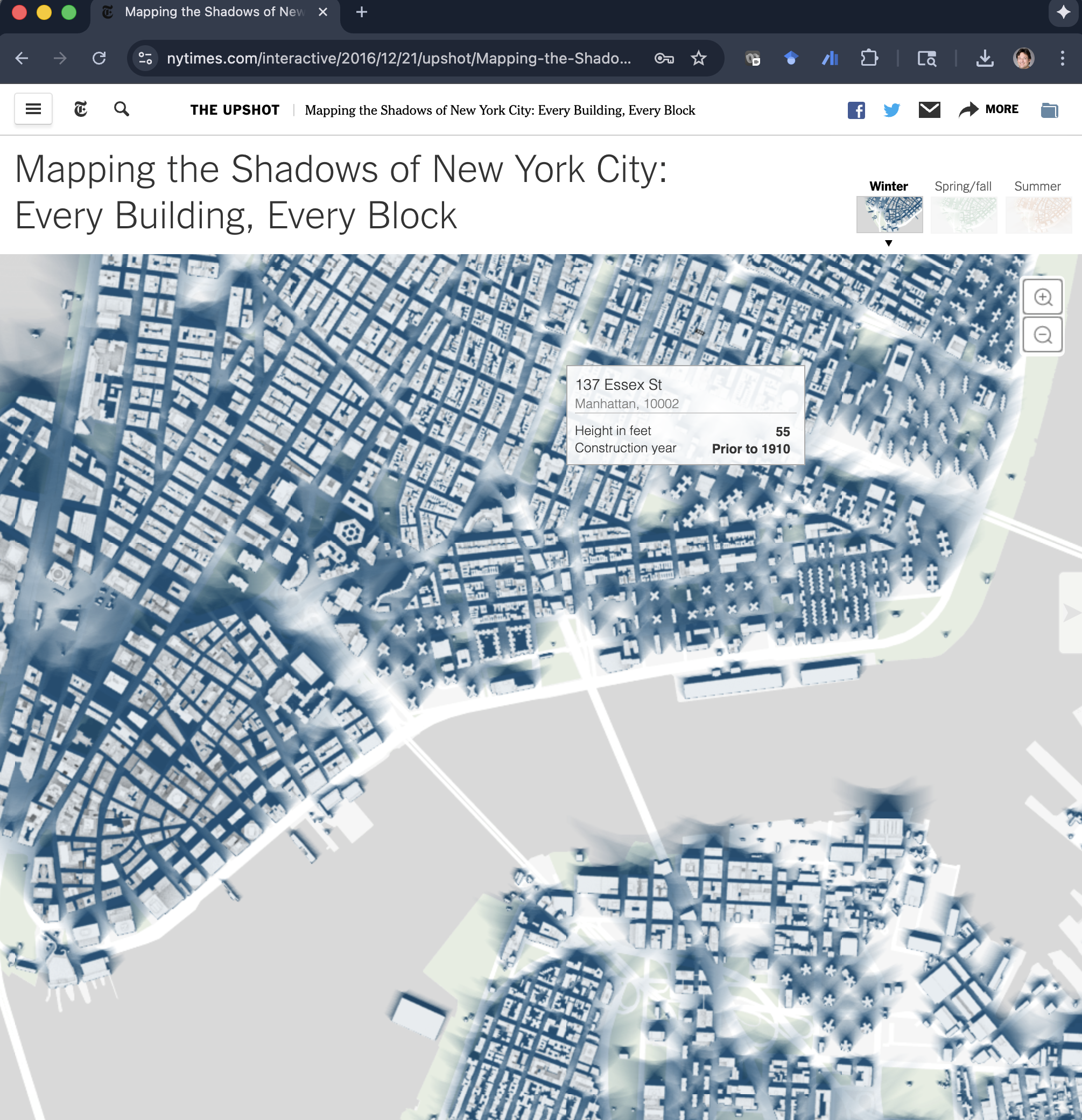Select the Winter season label
Screen dimensions: 1082x1120
[888, 186]
